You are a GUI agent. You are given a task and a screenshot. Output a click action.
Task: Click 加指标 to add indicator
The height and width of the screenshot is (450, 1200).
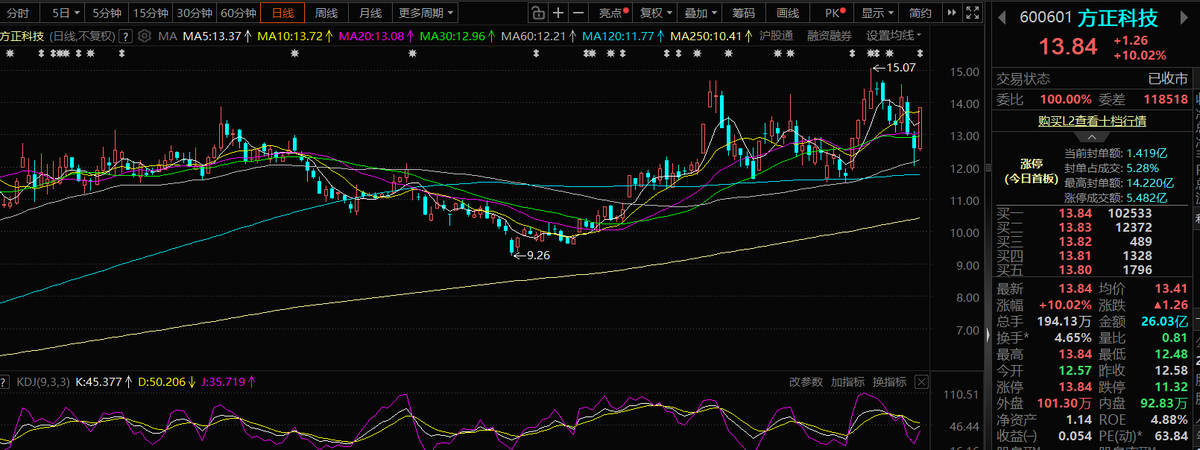click(846, 382)
